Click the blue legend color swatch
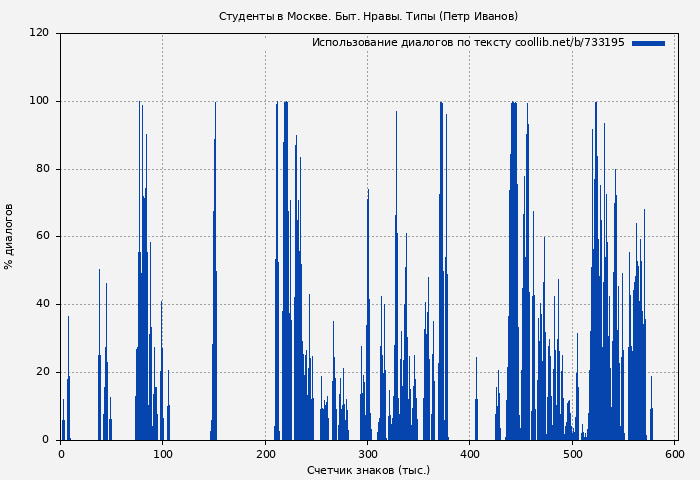This screenshot has height=480, width=700. coord(648,43)
